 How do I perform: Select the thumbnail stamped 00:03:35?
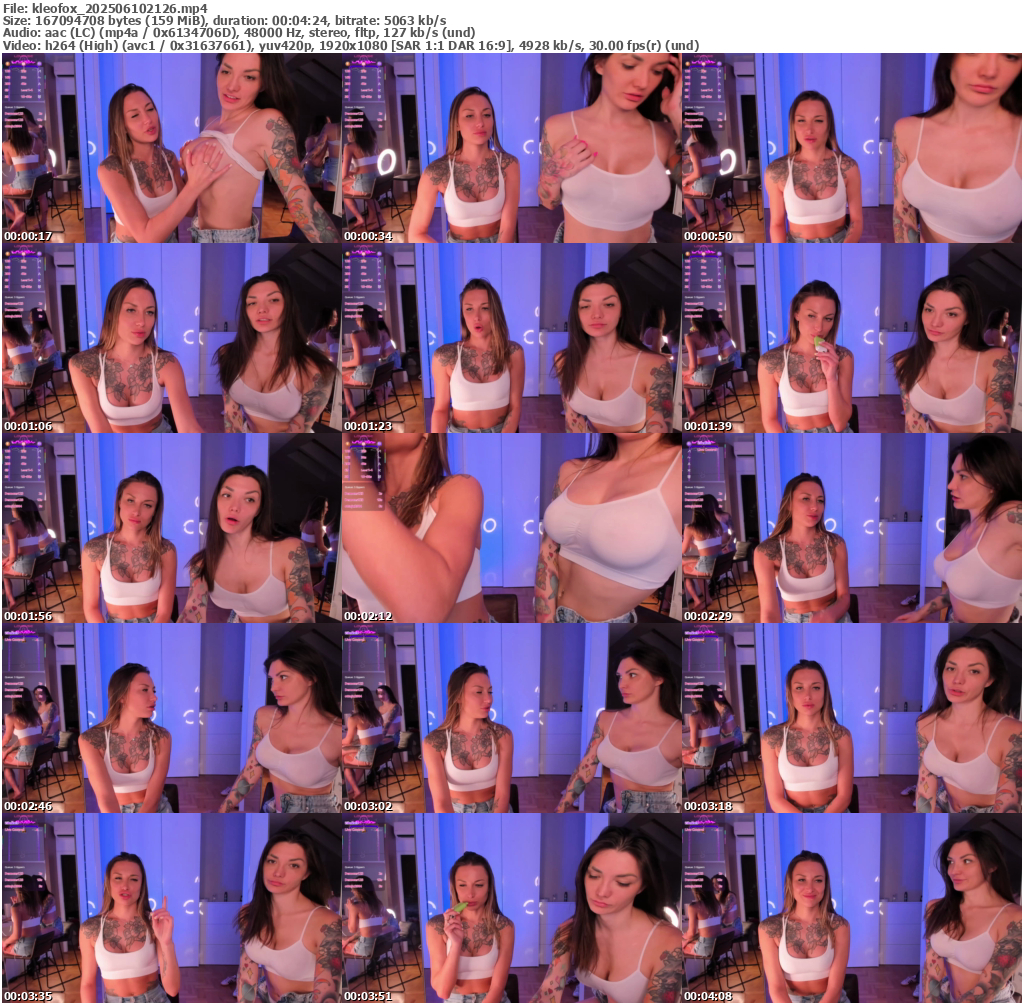[171, 908]
